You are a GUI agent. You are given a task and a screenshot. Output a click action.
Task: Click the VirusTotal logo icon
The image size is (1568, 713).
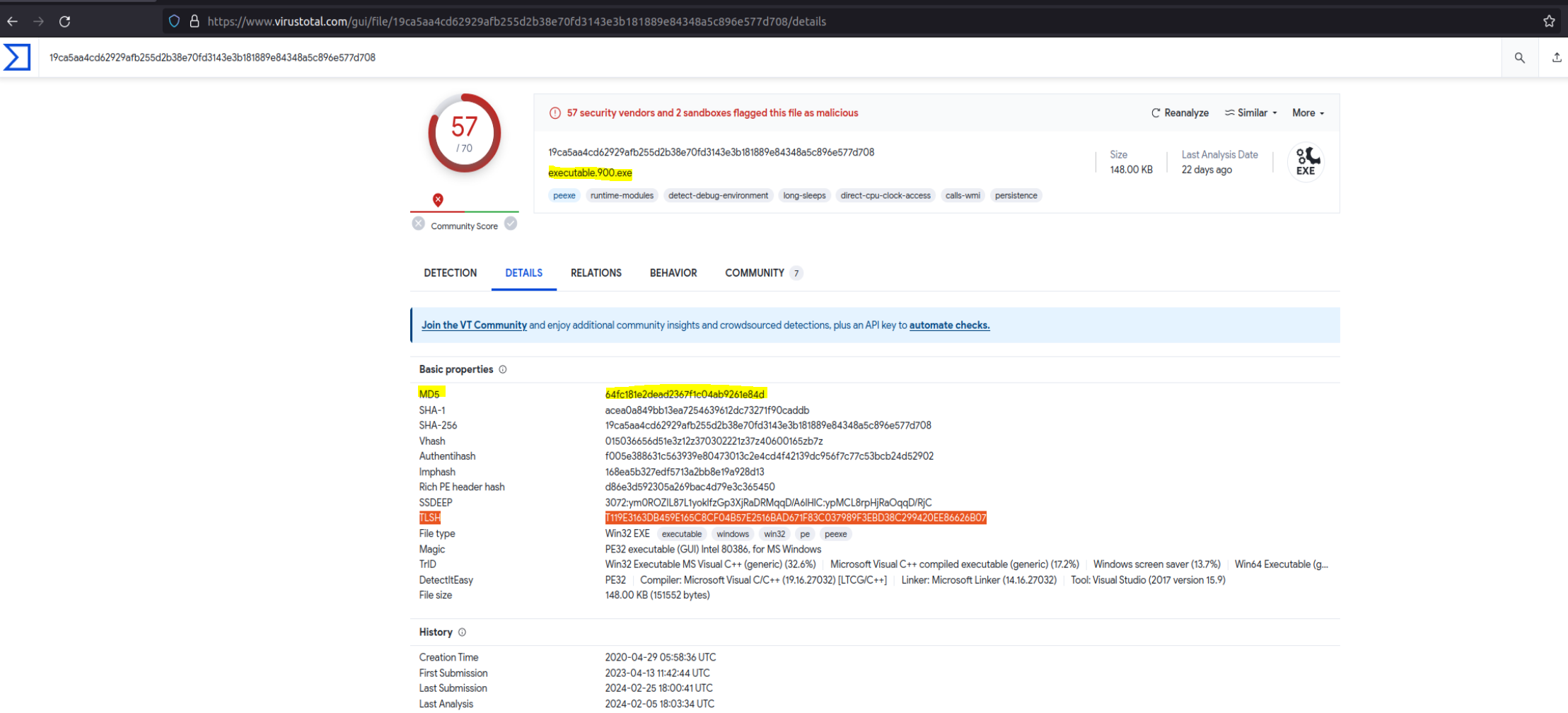pyautogui.click(x=17, y=57)
